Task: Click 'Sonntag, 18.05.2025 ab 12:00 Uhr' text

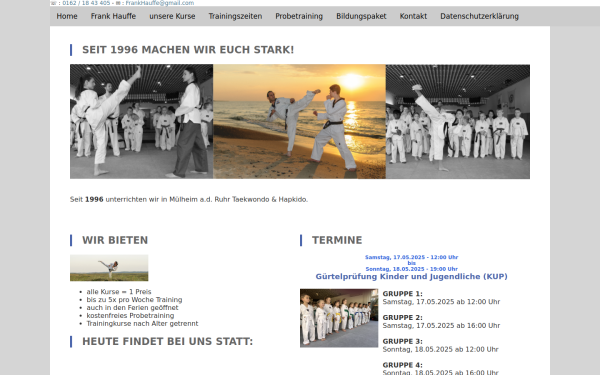Action: click(x=440, y=349)
